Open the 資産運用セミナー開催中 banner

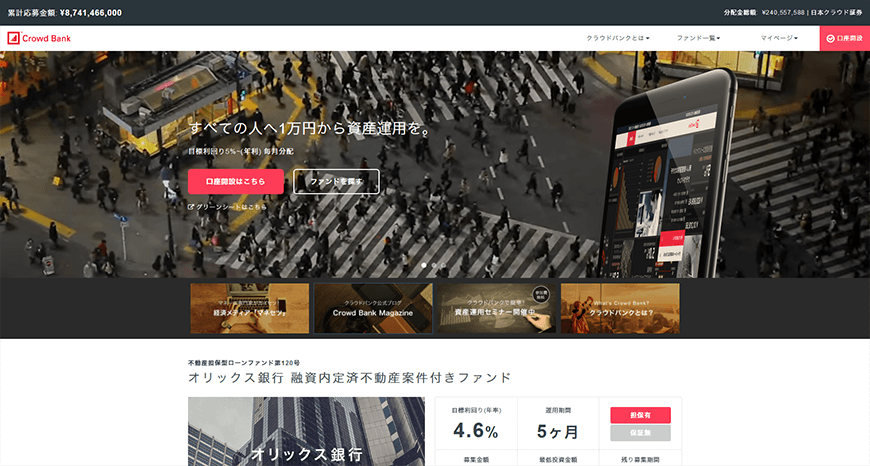[496, 308]
